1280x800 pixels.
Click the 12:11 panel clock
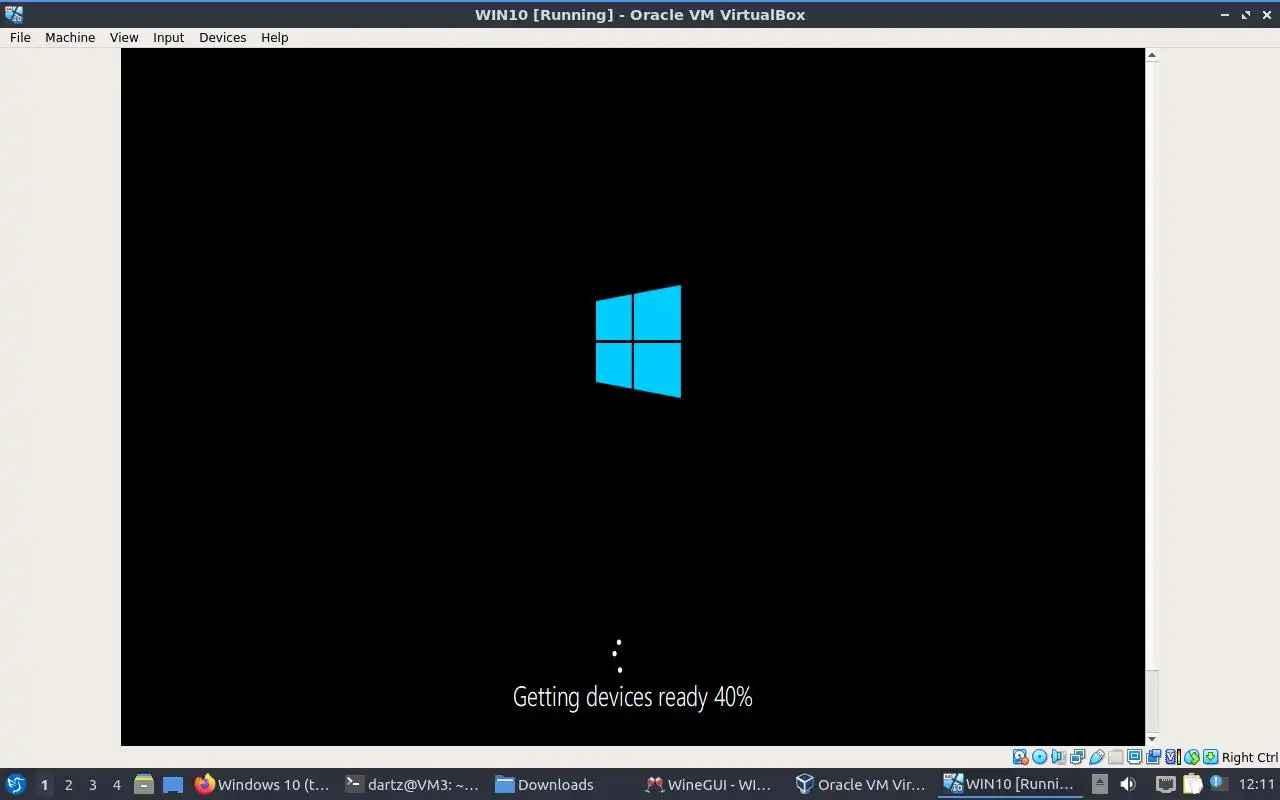pyautogui.click(x=1256, y=785)
